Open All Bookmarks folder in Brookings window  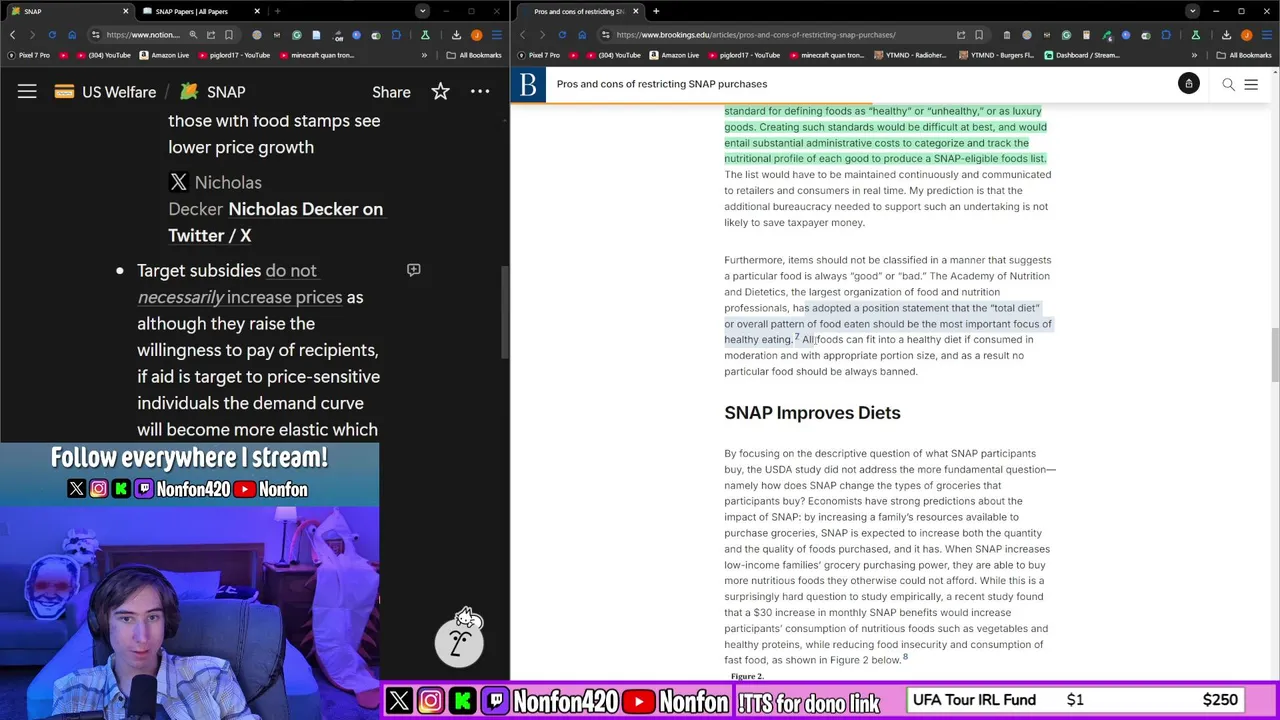coord(1244,55)
